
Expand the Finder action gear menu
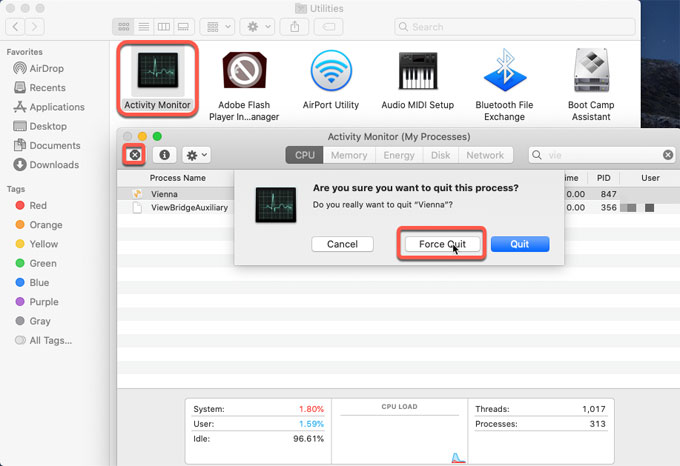[x=259, y=27]
